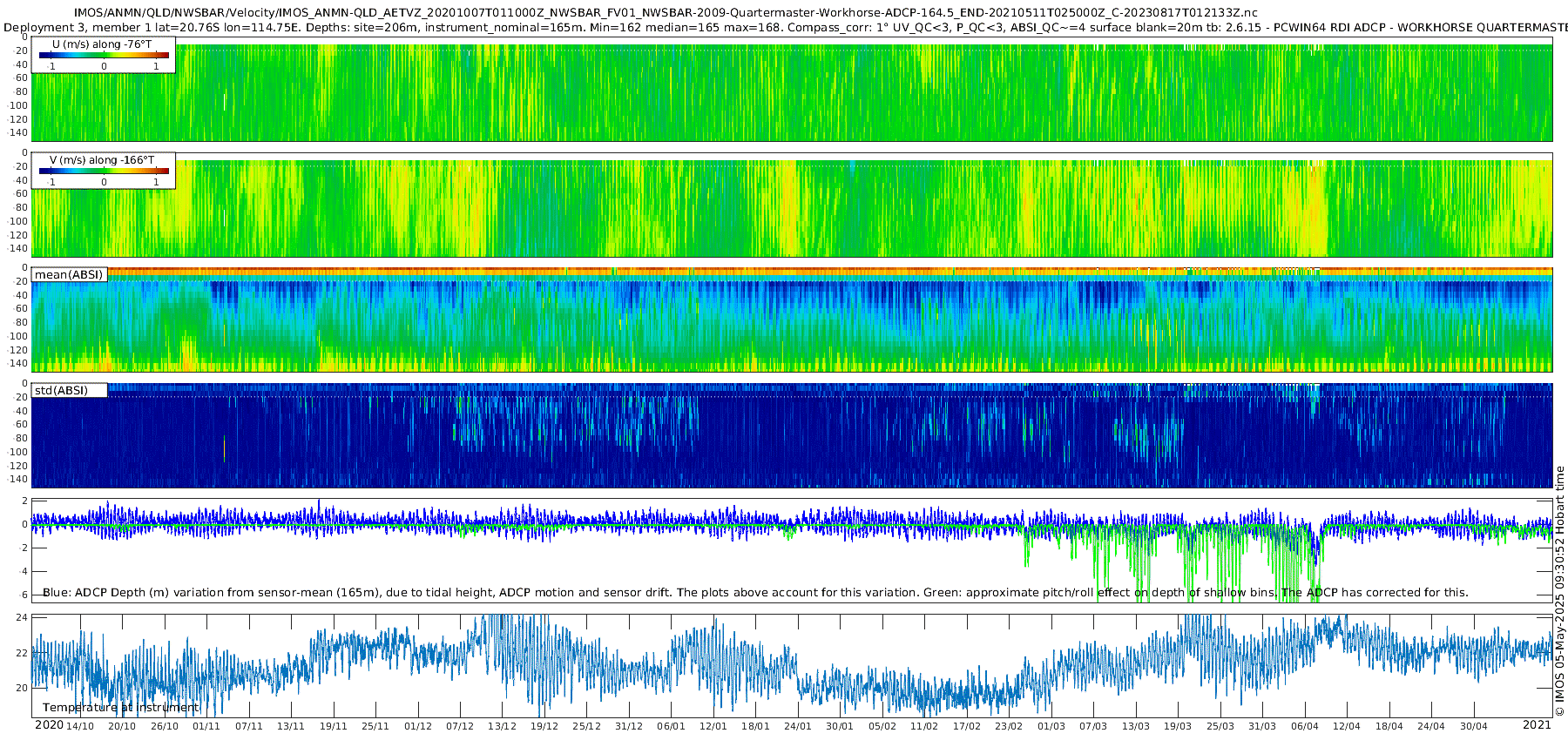Screen dimensions: 1568x740
Task: Click the '25/03' date tick
Action: pos(1220,726)
